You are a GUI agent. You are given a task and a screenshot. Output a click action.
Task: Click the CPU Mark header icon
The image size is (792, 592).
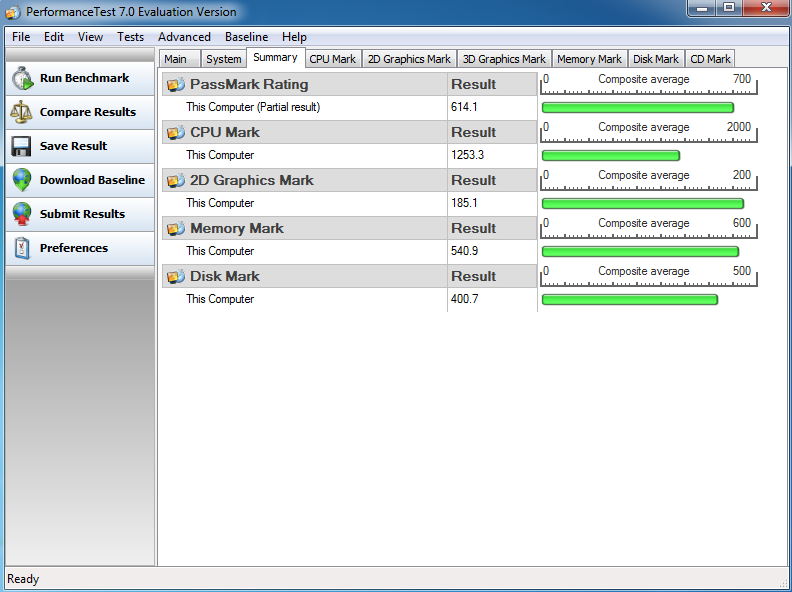click(x=175, y=132)
